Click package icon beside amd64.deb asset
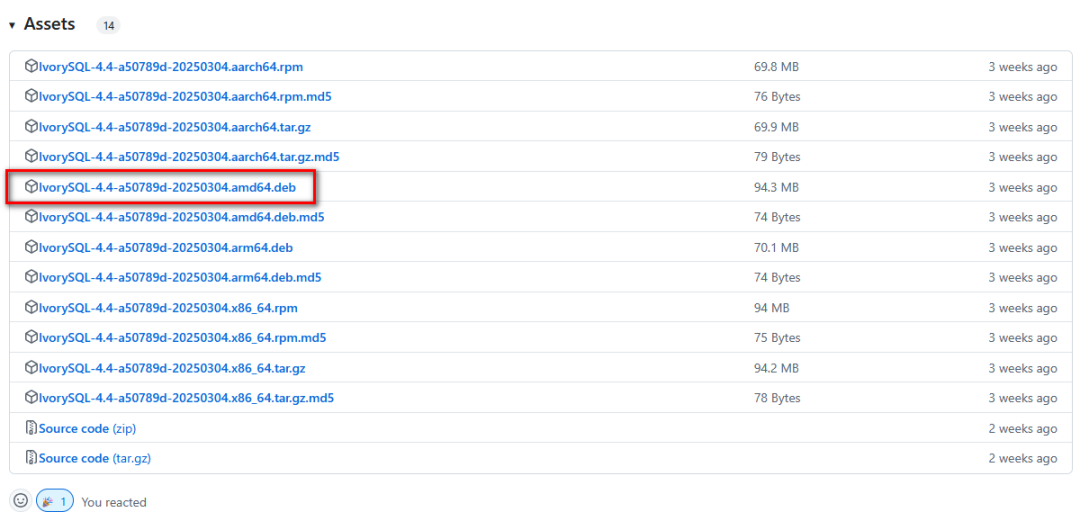Viewport: 1080px width, 521px height. click(x=31, y=187)
